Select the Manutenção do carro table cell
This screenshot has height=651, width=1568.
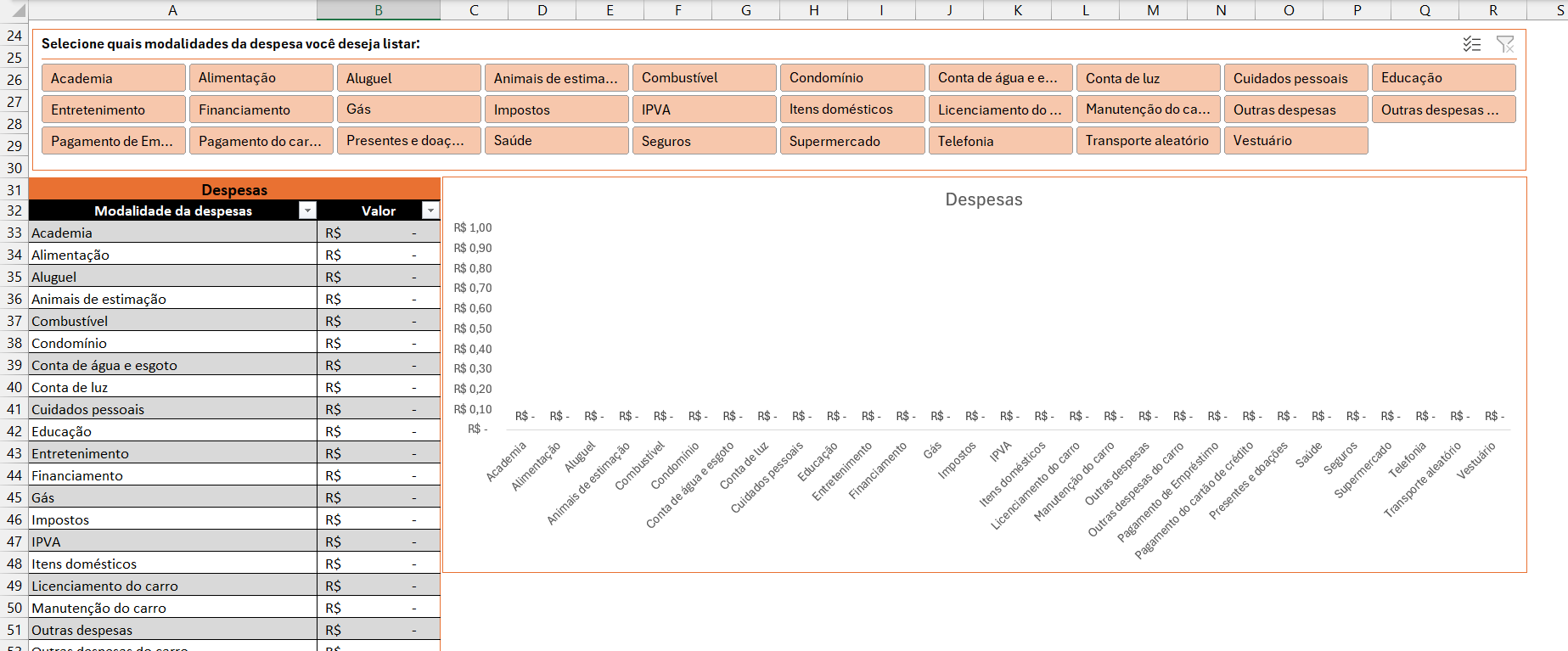click(x=173, y=608)
